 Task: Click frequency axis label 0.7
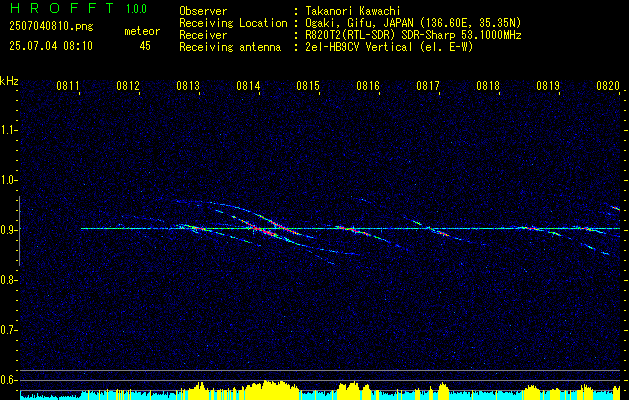[x=8, y=330]
